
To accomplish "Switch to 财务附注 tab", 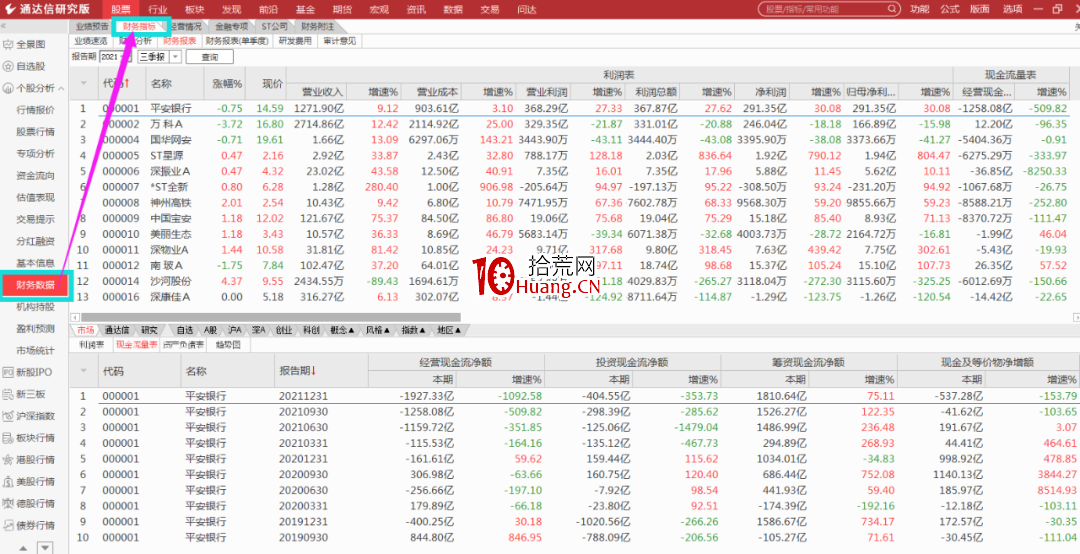I will tap(318, 26).
